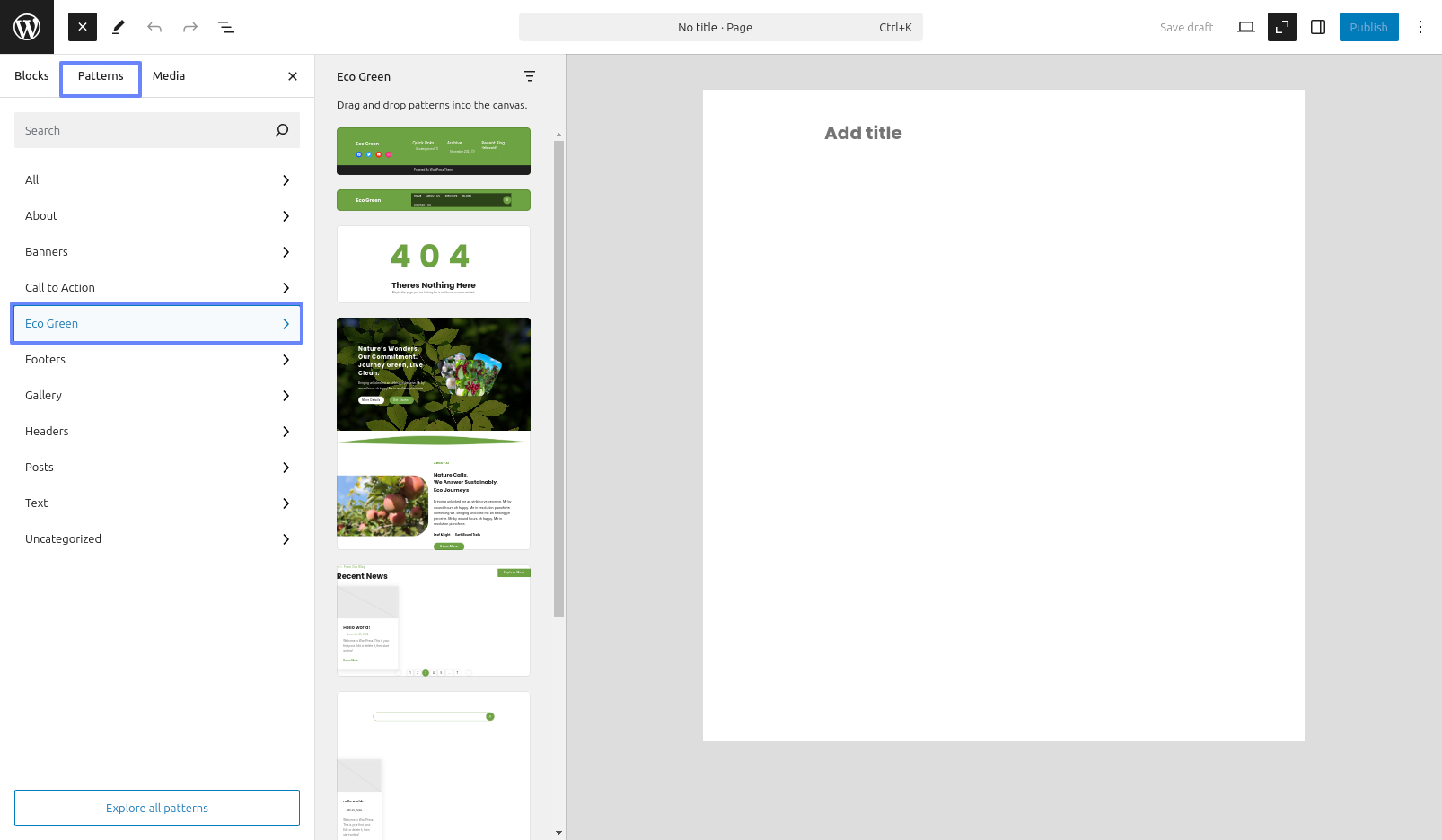Click the magnifier search icon
The width and height of the screenshot is (1442, 840).
(x=282, y=130)
